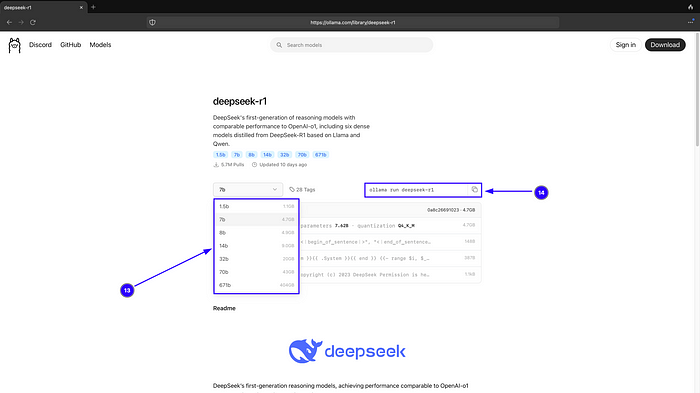Close the deepseek-r1 browser tab
Viewport: 700px width, 393px height.
[x=81, y=8]
